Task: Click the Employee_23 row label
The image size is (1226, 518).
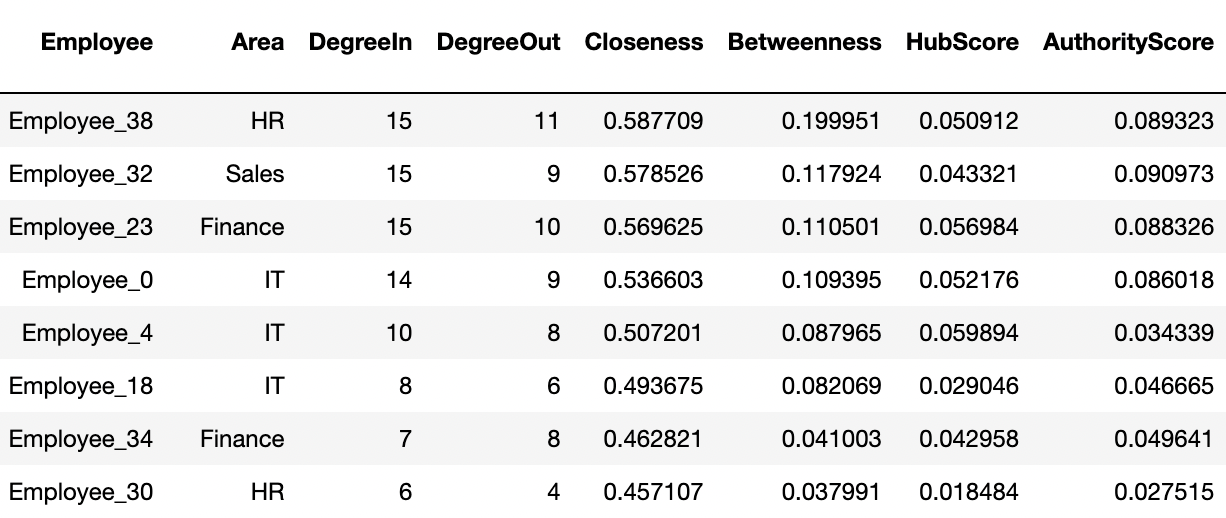Action: pyautogui.click(x=81, y=227)
